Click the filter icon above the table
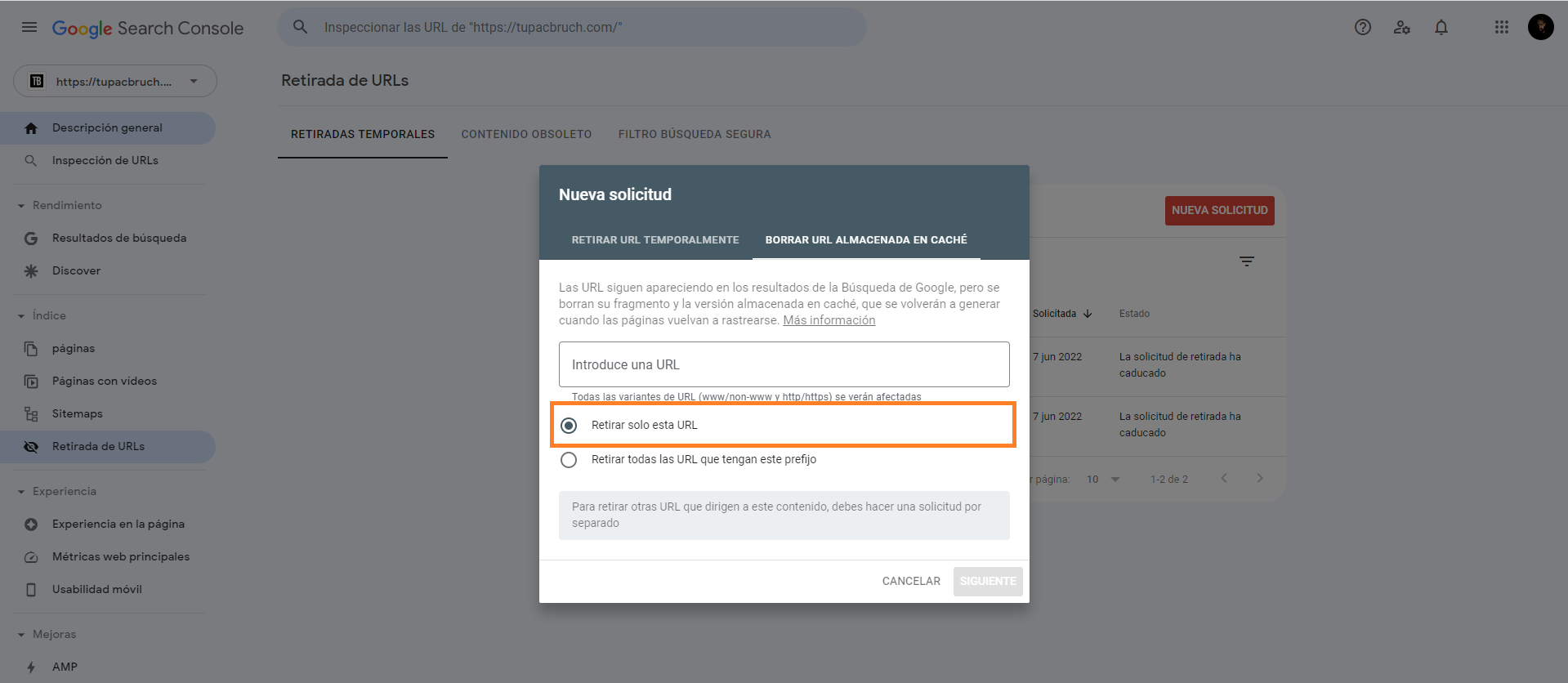Screen dimensions: 1568x683 [x=1247, y=261]
